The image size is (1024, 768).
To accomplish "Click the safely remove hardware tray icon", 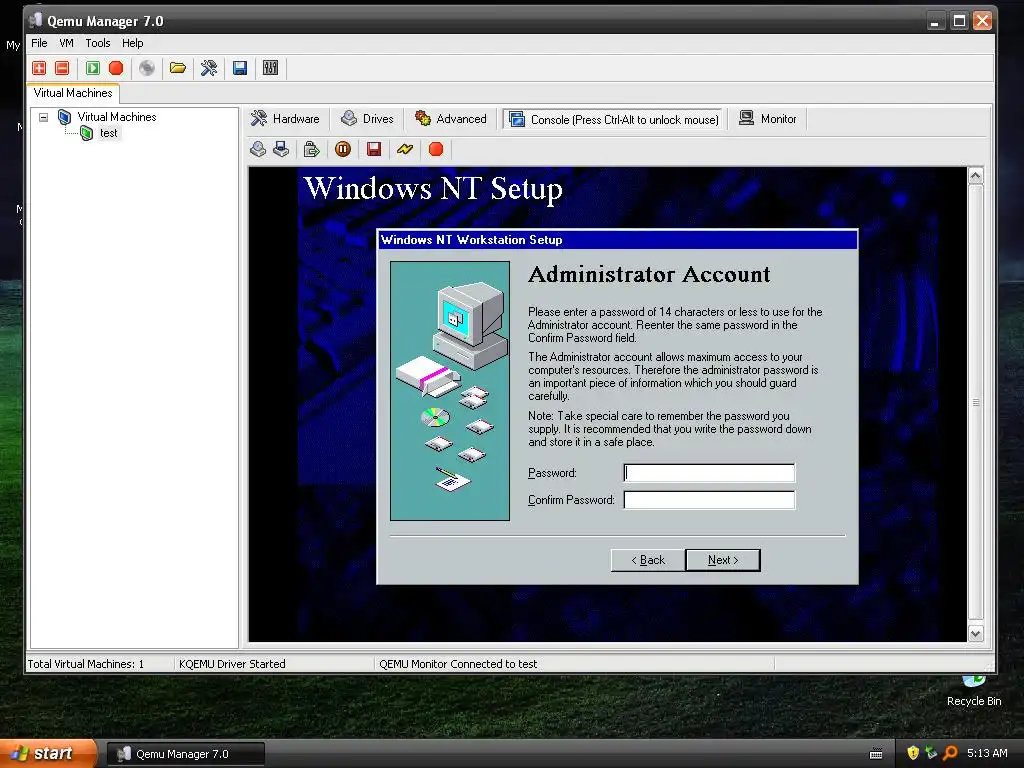I will (931, 753).
